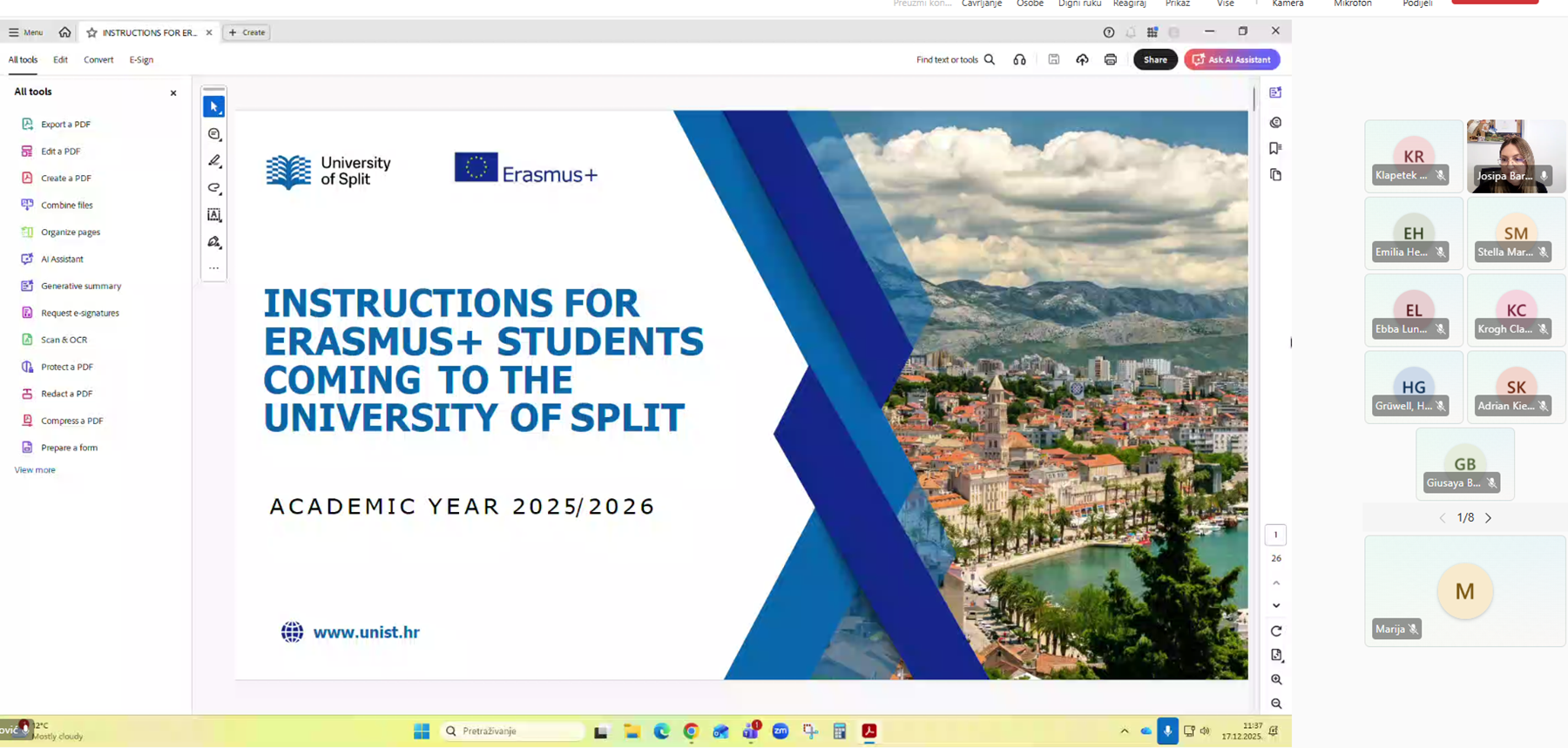
Task: Click the highlight pen tool icon
Action: click(214, 161)
